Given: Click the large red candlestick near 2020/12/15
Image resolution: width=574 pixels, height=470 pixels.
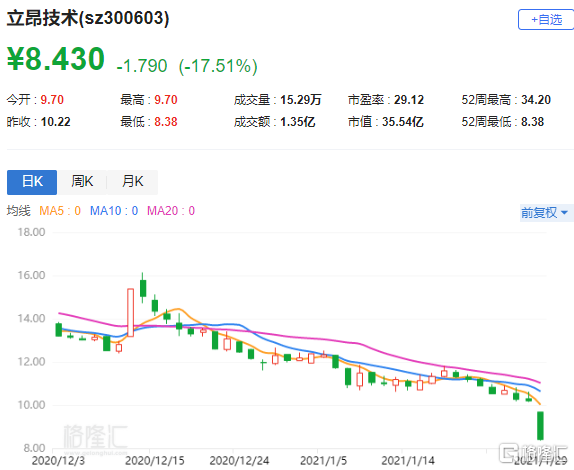Looking at the screenshot, I should (130, 313).
